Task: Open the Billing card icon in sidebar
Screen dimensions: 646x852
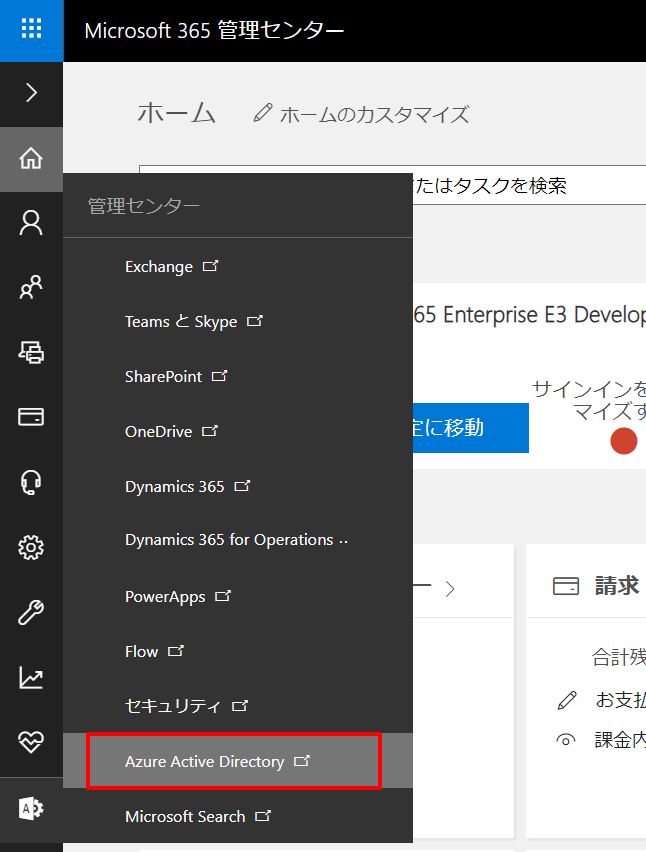Action: pos(31,417)
